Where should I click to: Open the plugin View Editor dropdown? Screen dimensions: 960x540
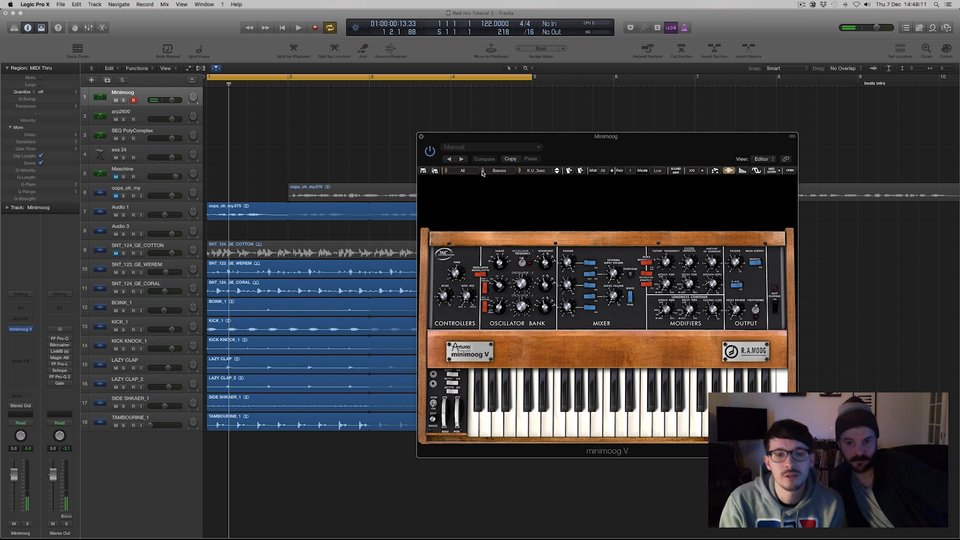[765, 159]
